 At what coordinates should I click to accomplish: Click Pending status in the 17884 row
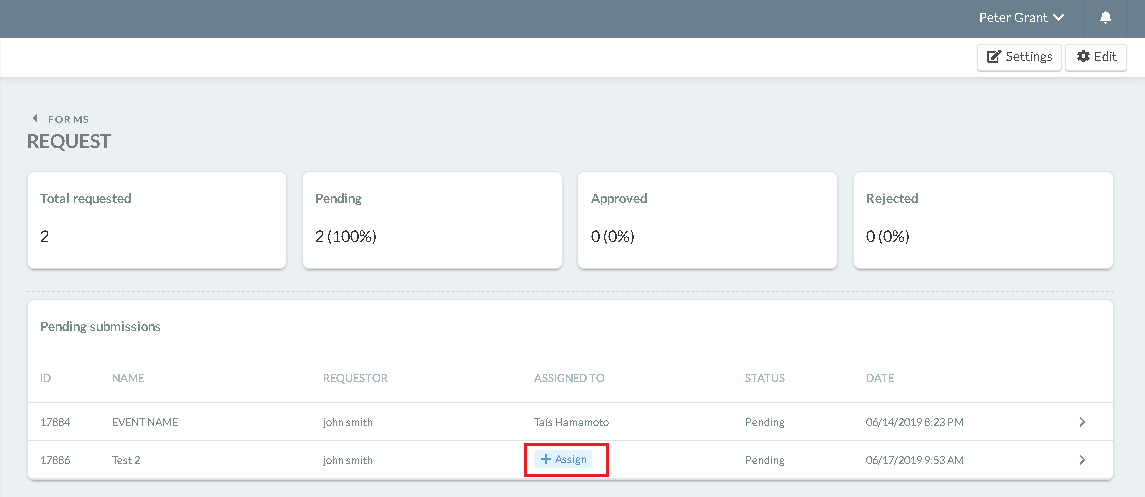click(x=765, y=422)
